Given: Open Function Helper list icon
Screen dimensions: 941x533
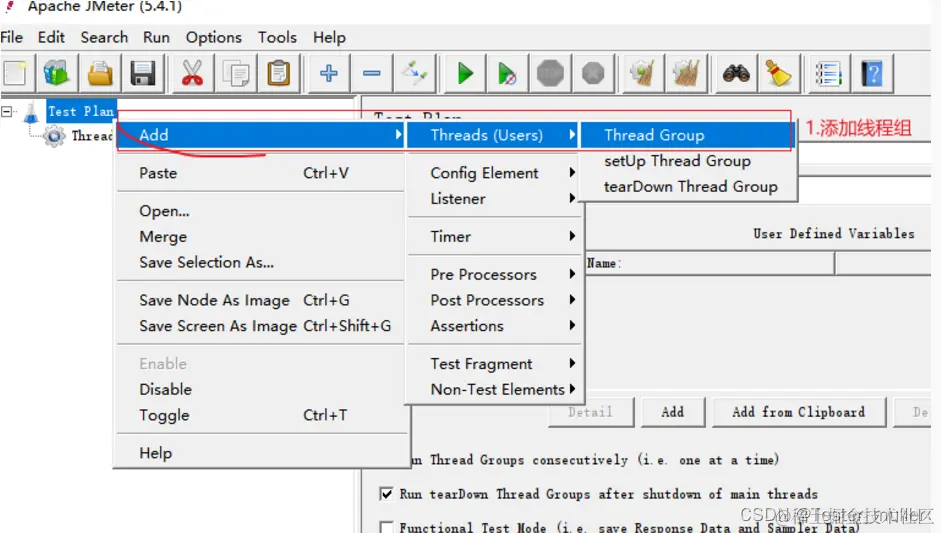Looking at the screenshot, I should [x=829, y=73].
